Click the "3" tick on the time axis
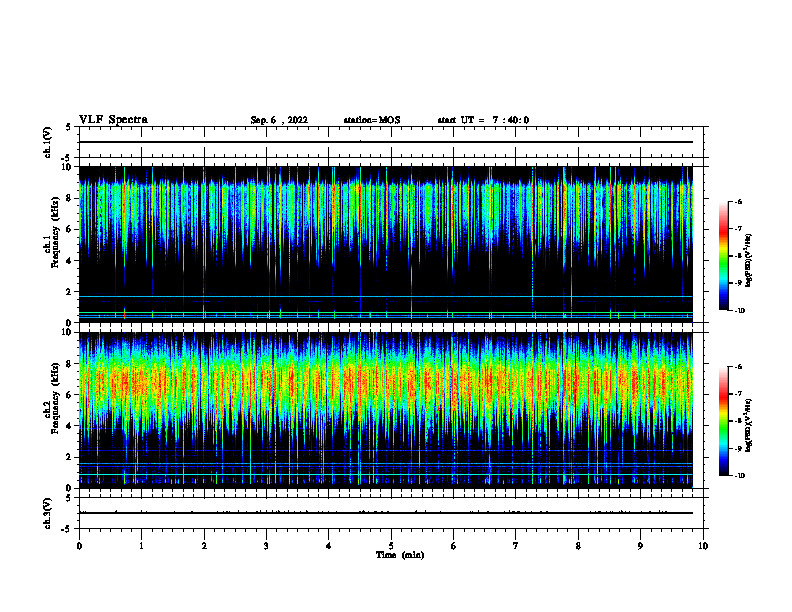Image resolution: width=792 pixels, height=612 pixels. pos(266,546)
